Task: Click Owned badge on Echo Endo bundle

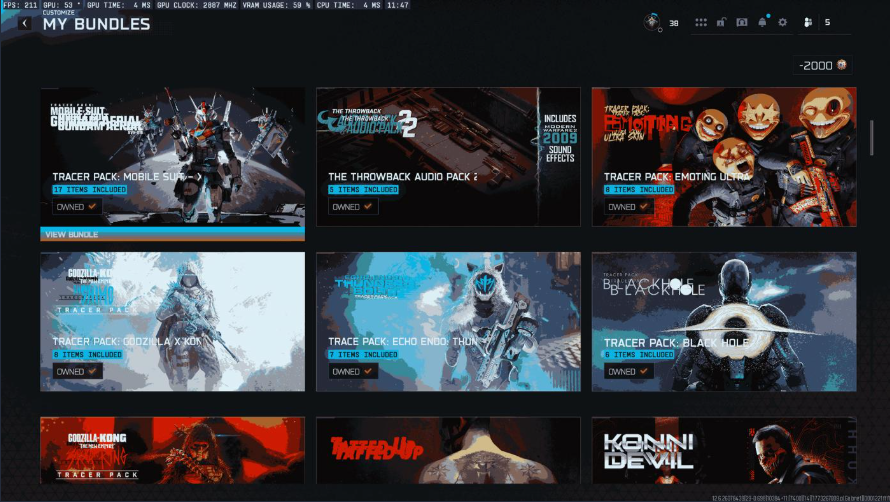Action: 353,371
